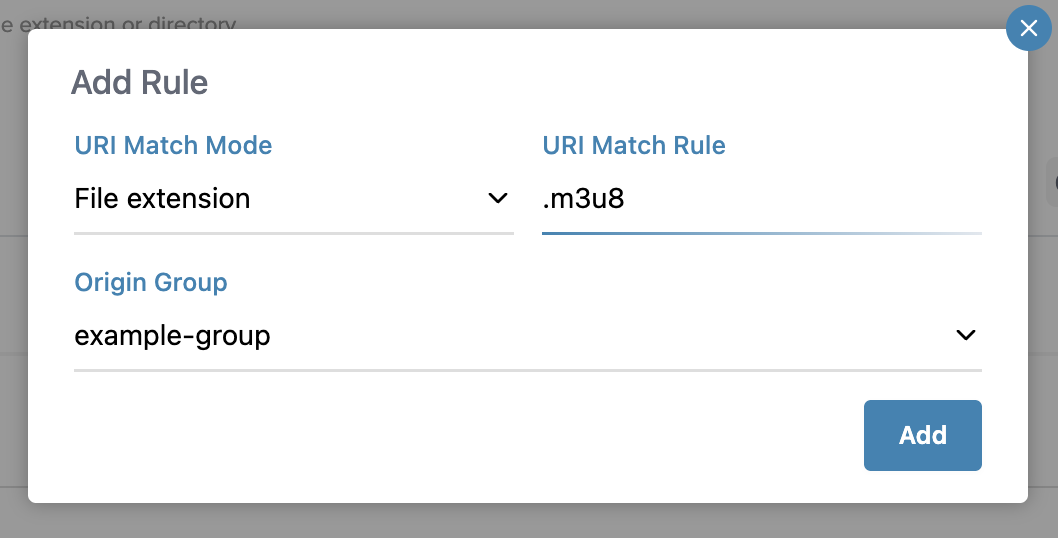Focus the URI Match Rule input field
1058x538 pixels.
[760, 199]
